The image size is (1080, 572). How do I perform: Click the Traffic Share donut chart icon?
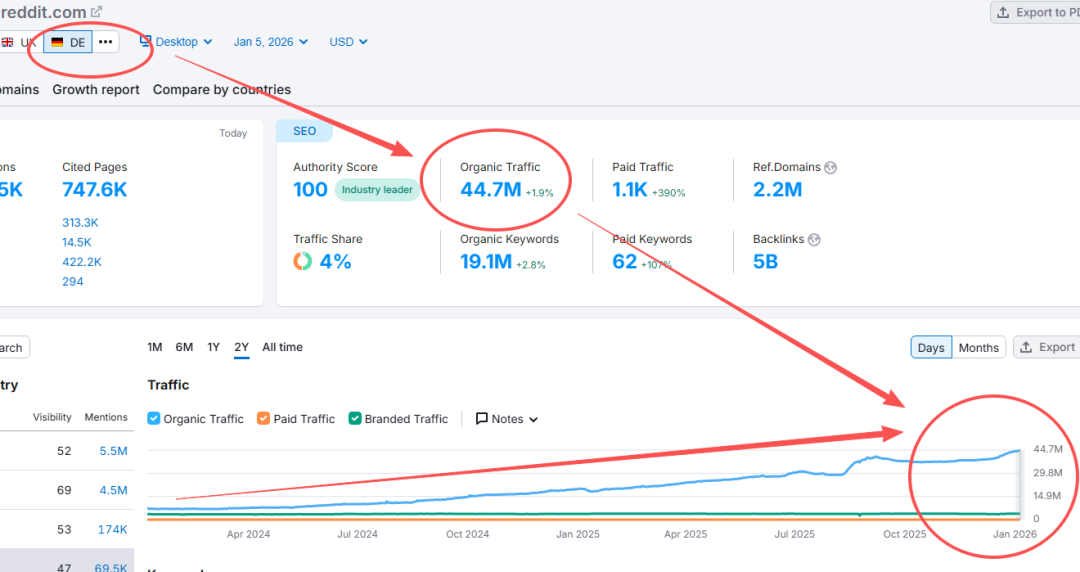point(302,261)
